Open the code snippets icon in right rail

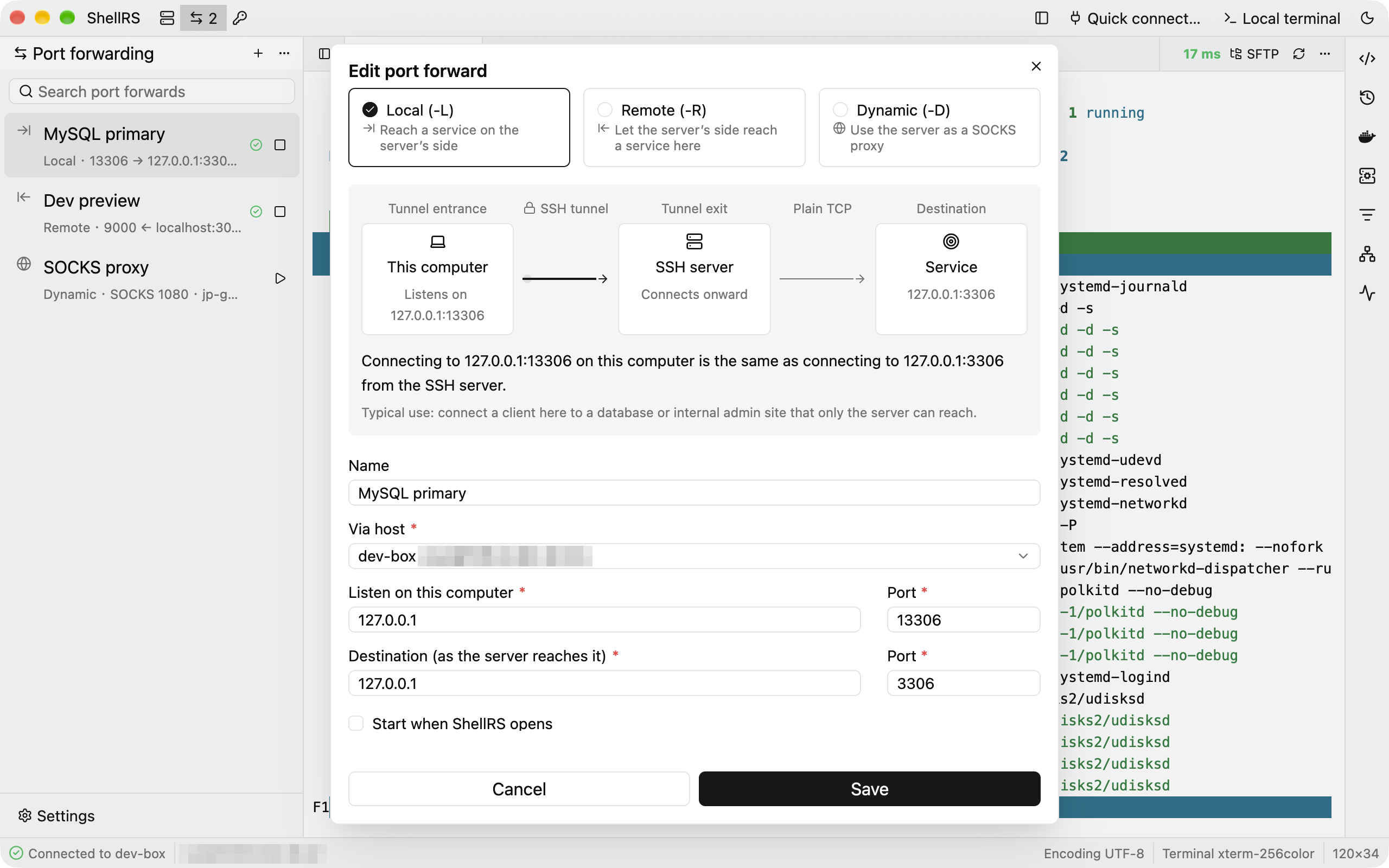pos(1367,59)
